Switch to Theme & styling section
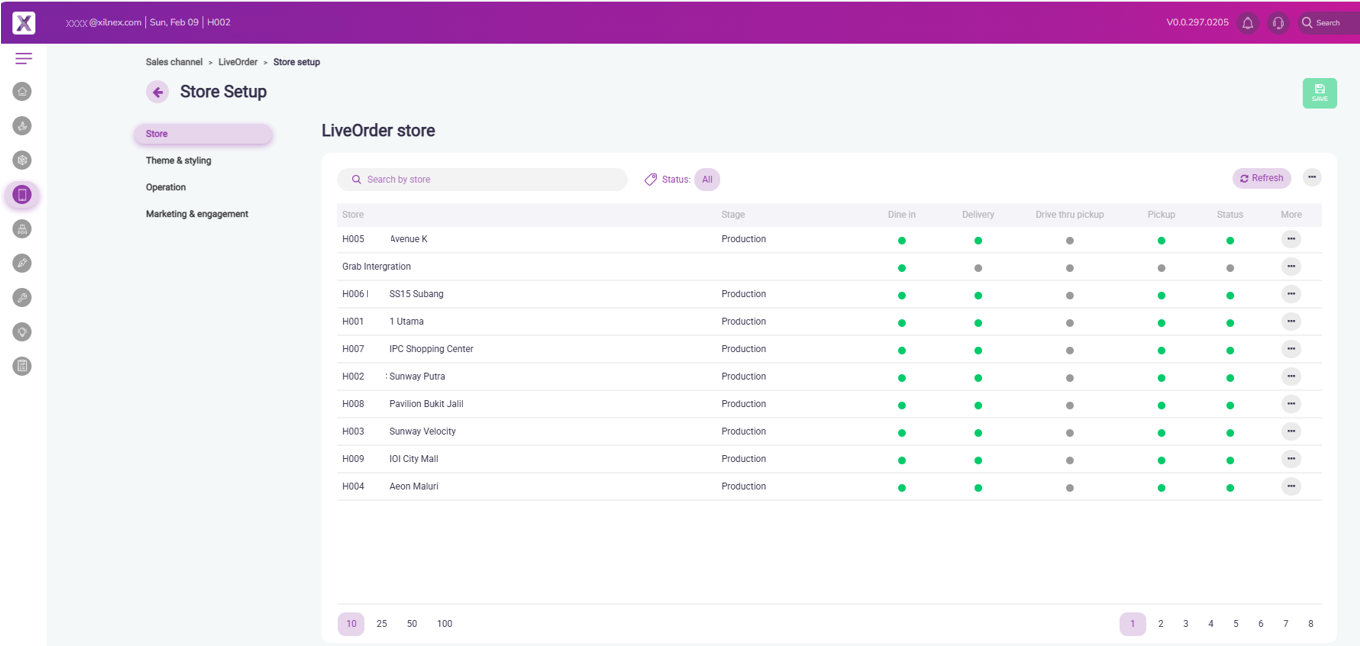Screen dimensions: 1360x646 (x=179, y=161)
